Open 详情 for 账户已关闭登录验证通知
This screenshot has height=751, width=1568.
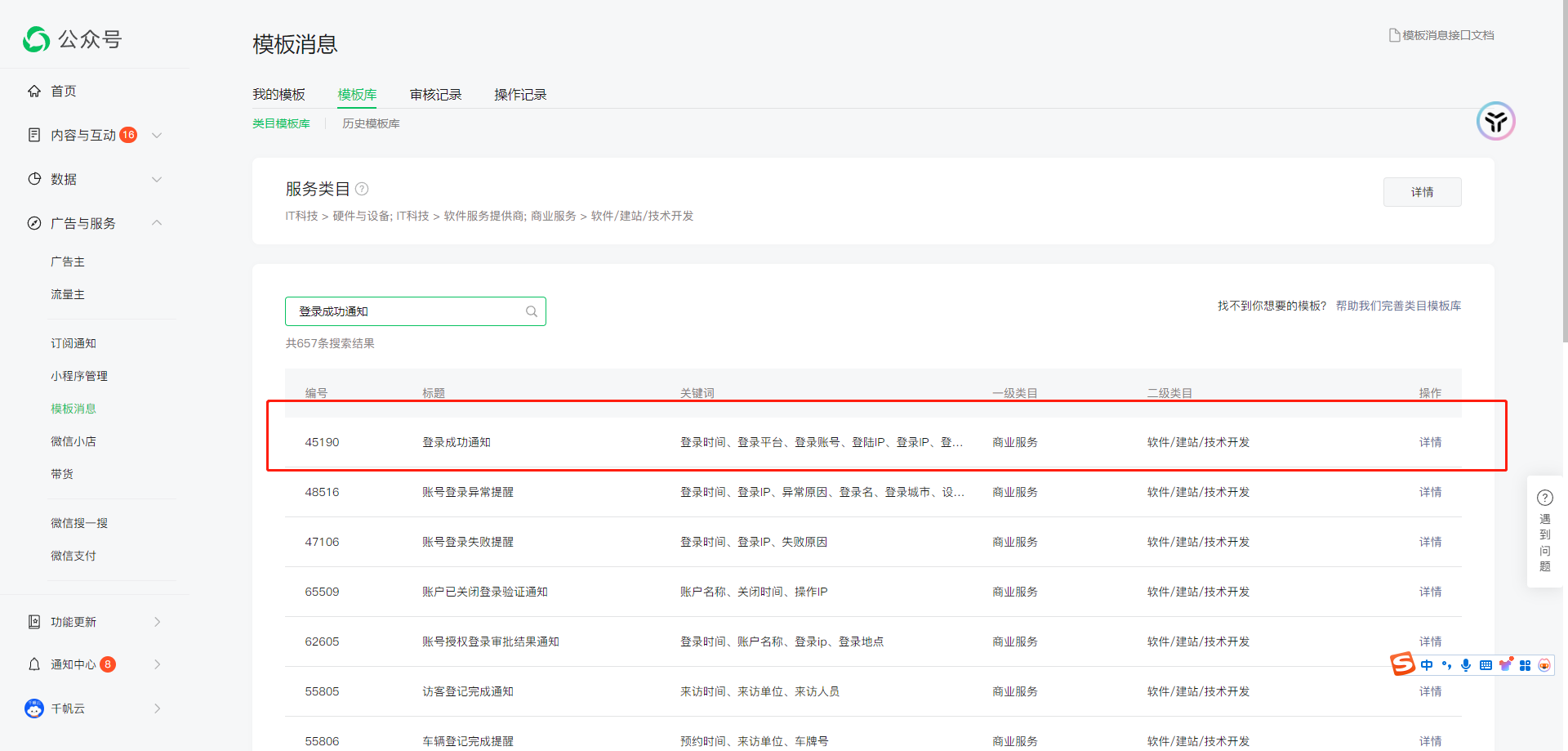[1430, 592]
